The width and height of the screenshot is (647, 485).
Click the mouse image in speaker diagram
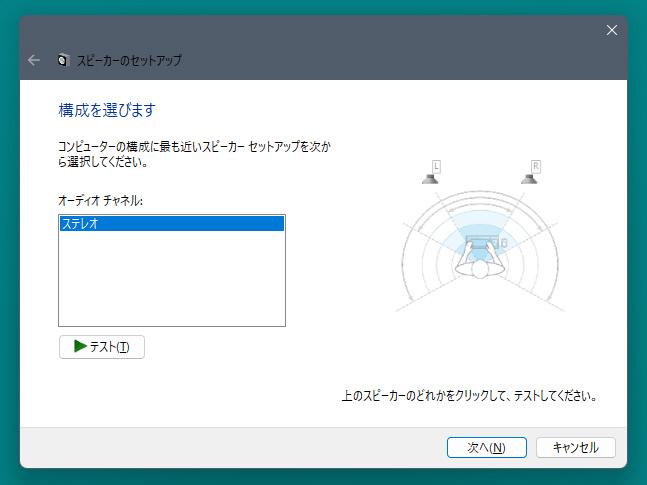coord(504,243)
